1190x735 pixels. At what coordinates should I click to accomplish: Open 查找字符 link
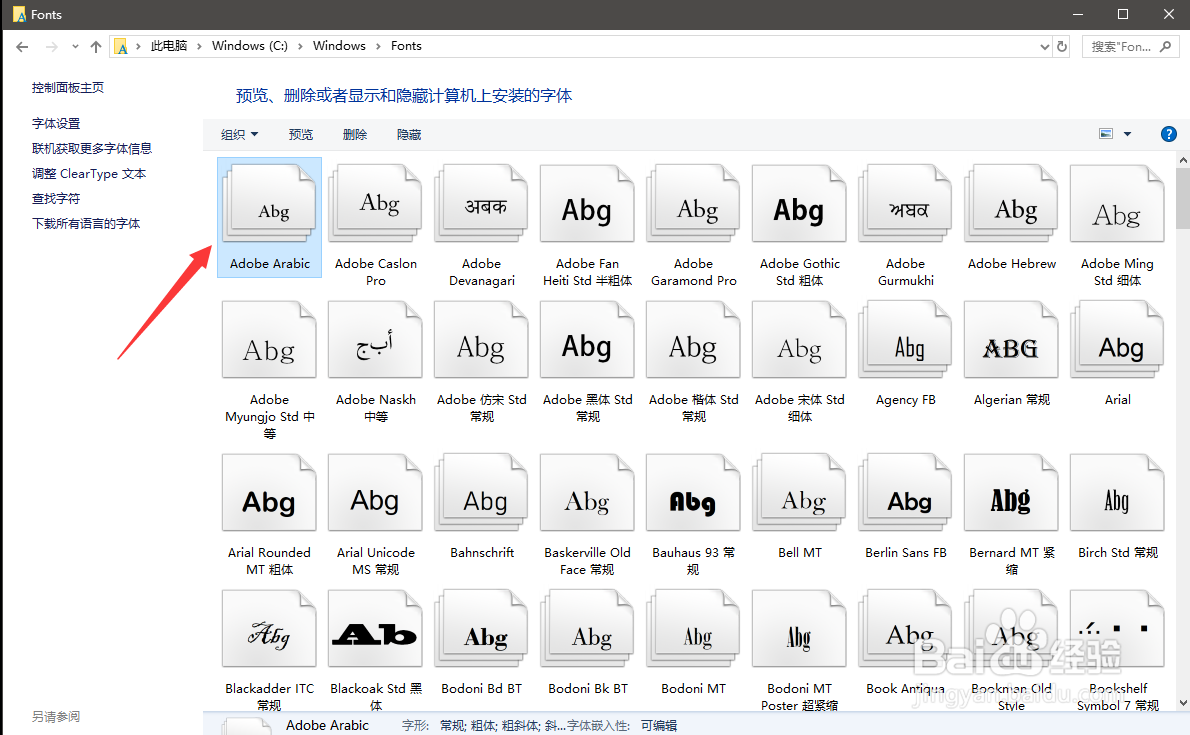55,198
